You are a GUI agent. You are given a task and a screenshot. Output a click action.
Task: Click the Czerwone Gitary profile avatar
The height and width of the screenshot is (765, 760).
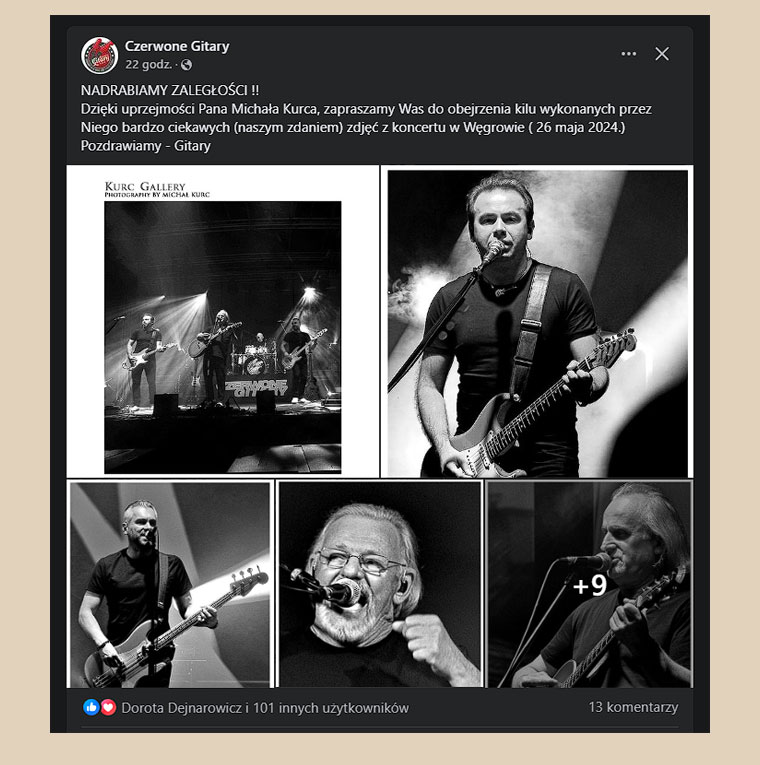click(100, 55)
